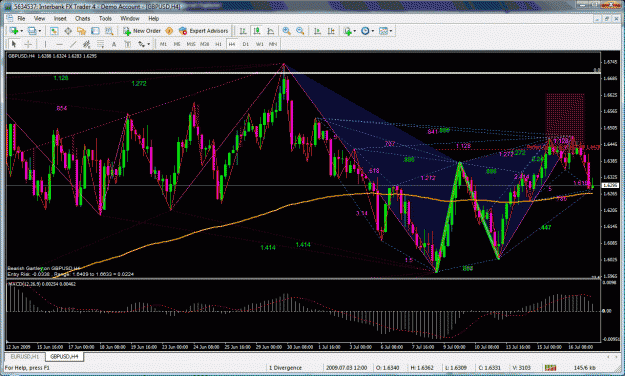
Task: Open the Window menu
Action: tap(130, 18)
